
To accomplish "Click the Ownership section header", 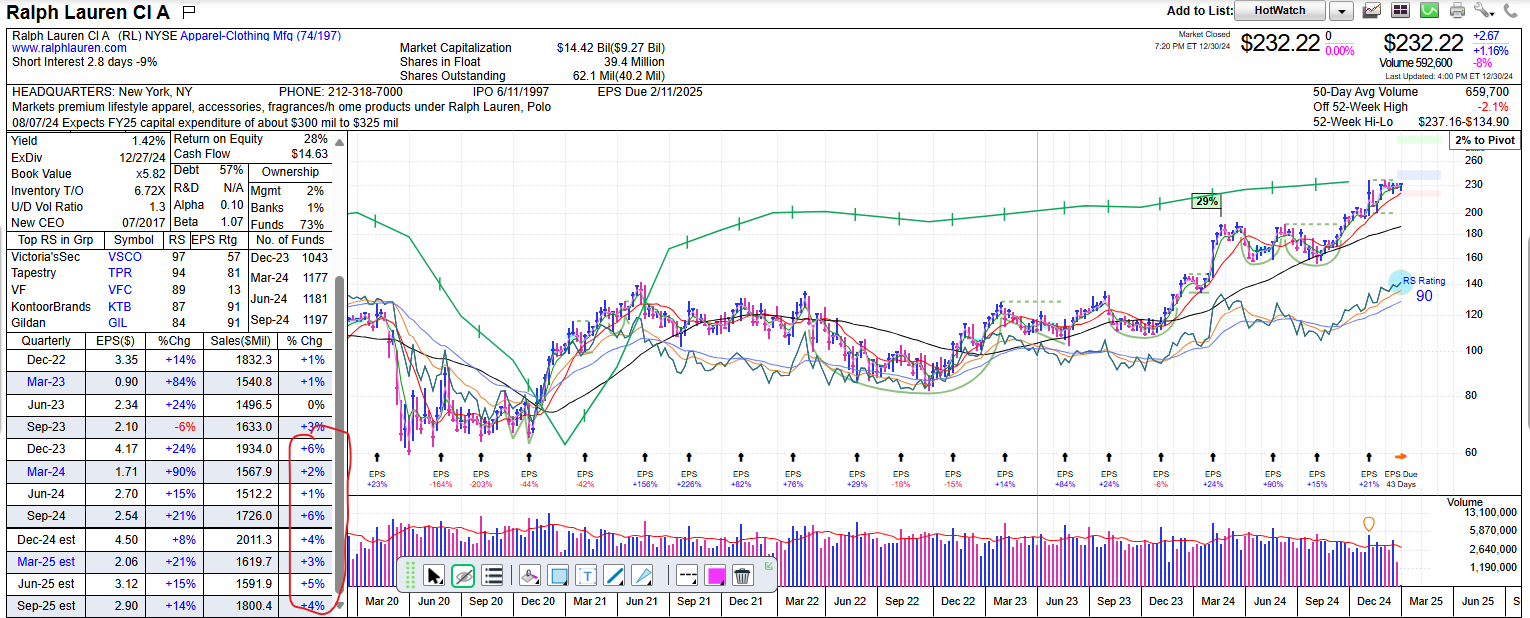I will [x=289, y=172].
